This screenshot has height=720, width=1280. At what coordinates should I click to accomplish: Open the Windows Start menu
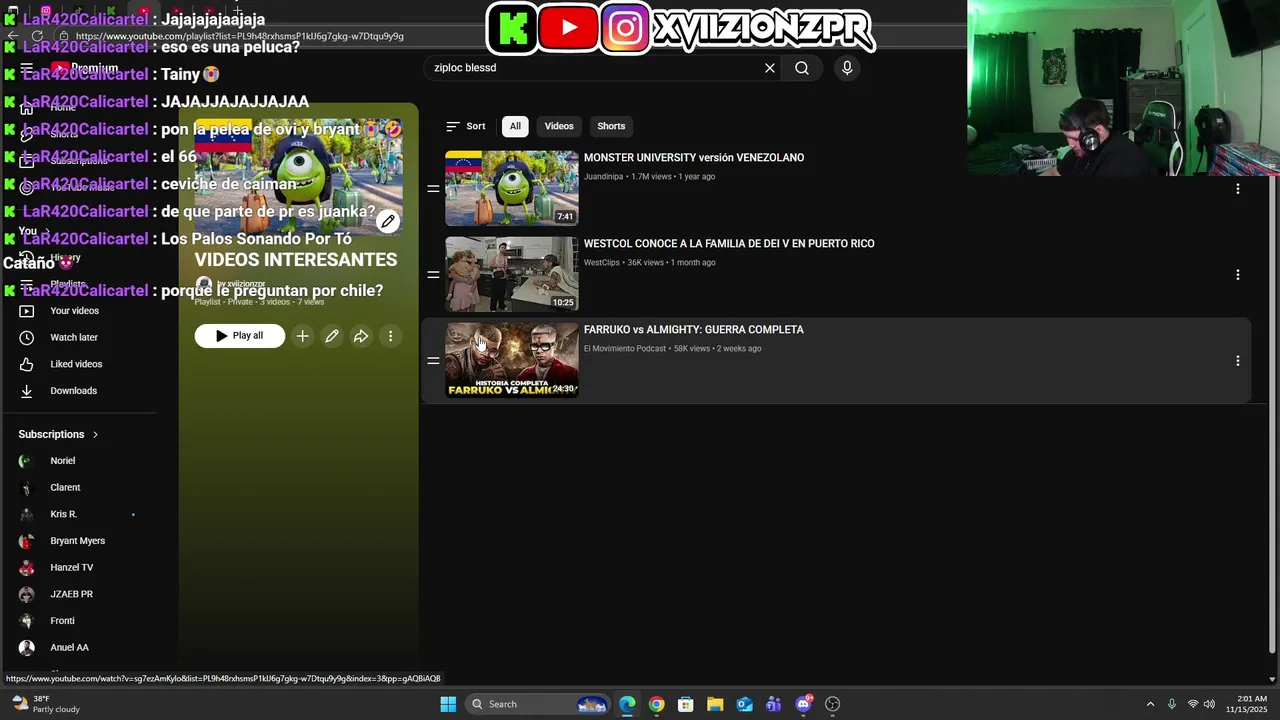(x=448, y=704)
